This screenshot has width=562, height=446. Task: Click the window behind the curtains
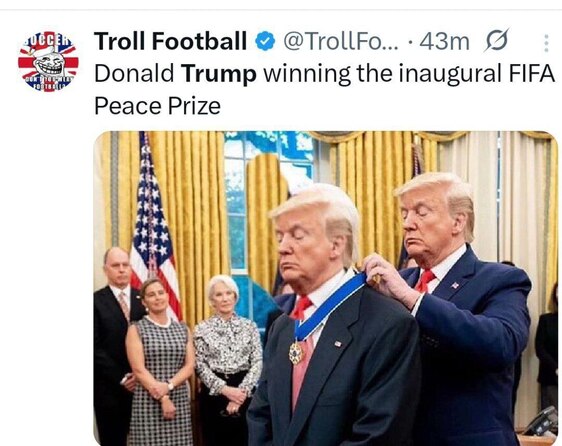pyautogui.click(x=270, y=201)
